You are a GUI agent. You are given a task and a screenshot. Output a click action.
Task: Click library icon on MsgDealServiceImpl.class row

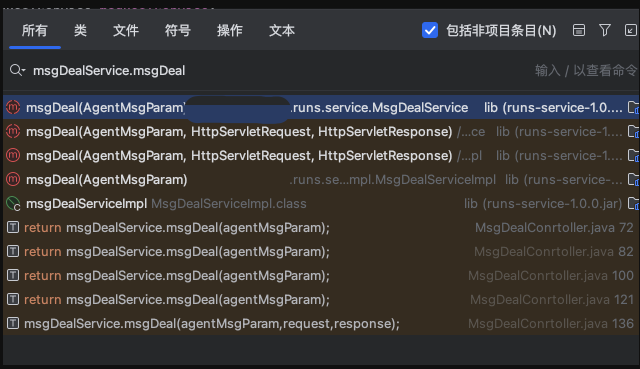(633, 203)
